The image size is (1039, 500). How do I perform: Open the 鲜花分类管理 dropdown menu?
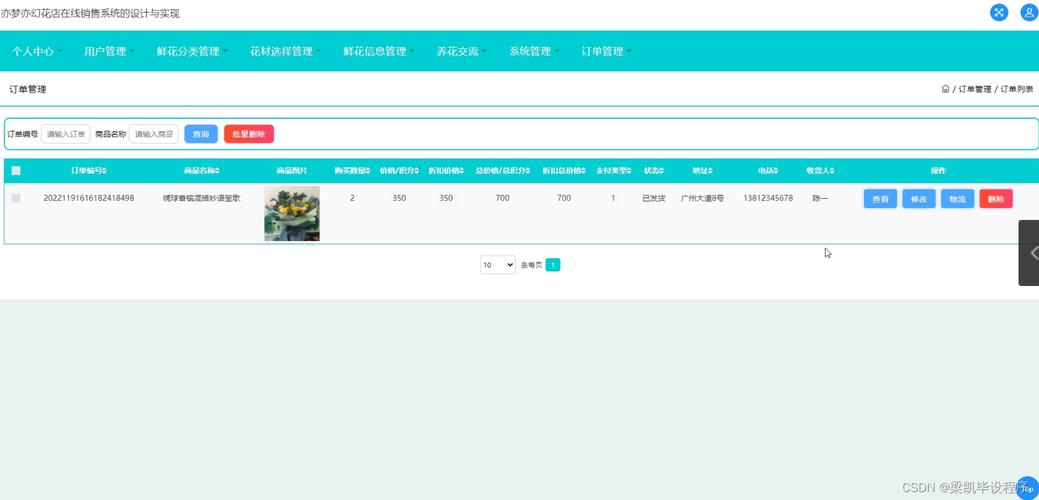pos(192,51)
